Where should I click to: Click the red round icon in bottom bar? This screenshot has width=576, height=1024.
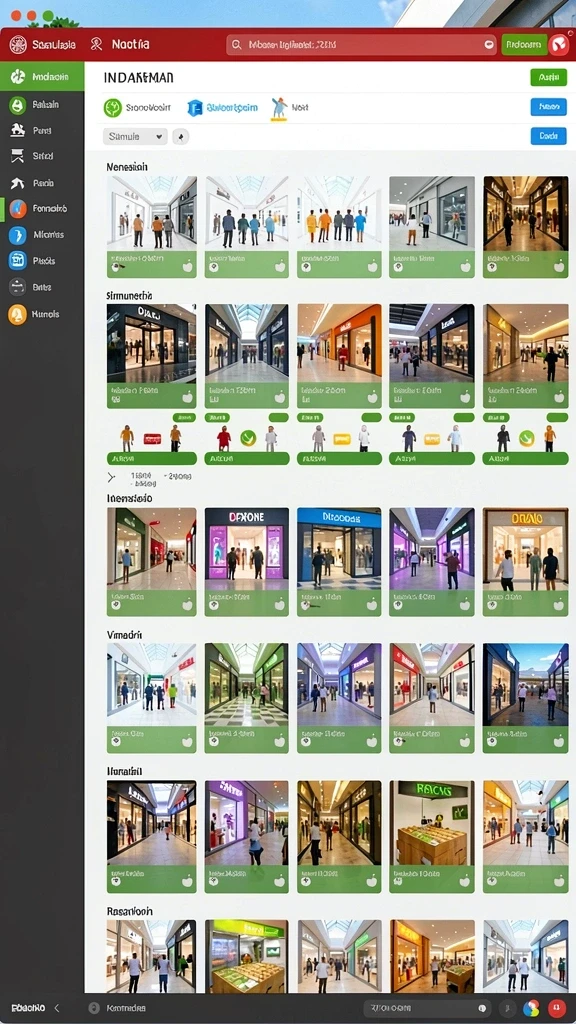point(557,1008)
